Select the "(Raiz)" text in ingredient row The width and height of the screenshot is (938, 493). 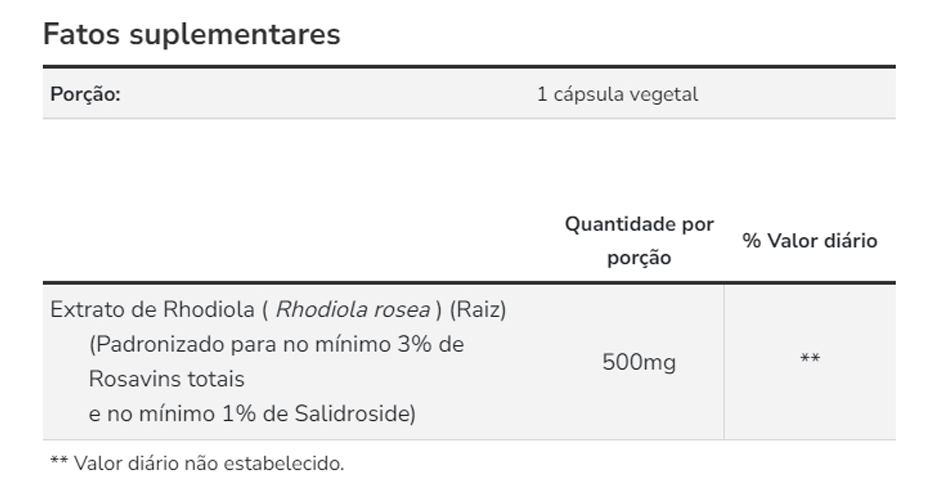[478, 310]
